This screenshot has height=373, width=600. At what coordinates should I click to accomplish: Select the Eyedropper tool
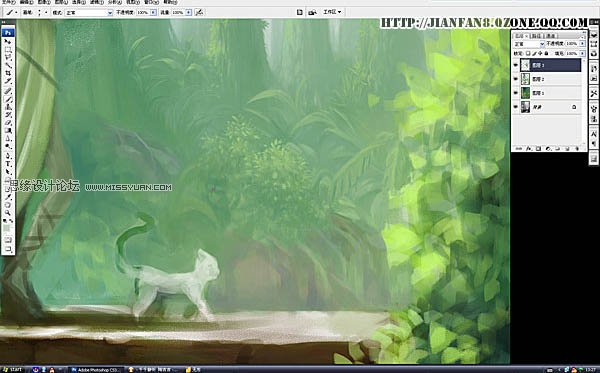(8, 197)
